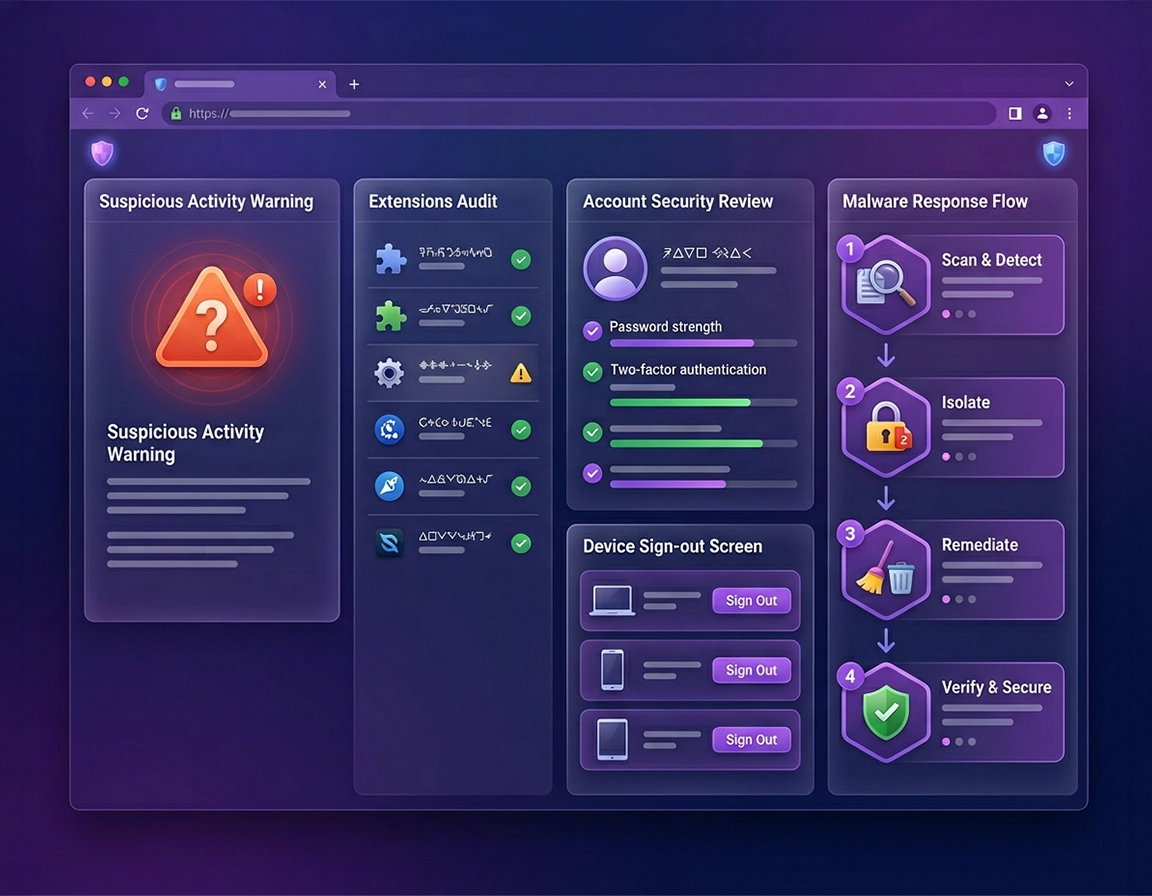This screenshot has width=1152, height=896.
Task: Close the current browser tab
Action: coord(322,84)
